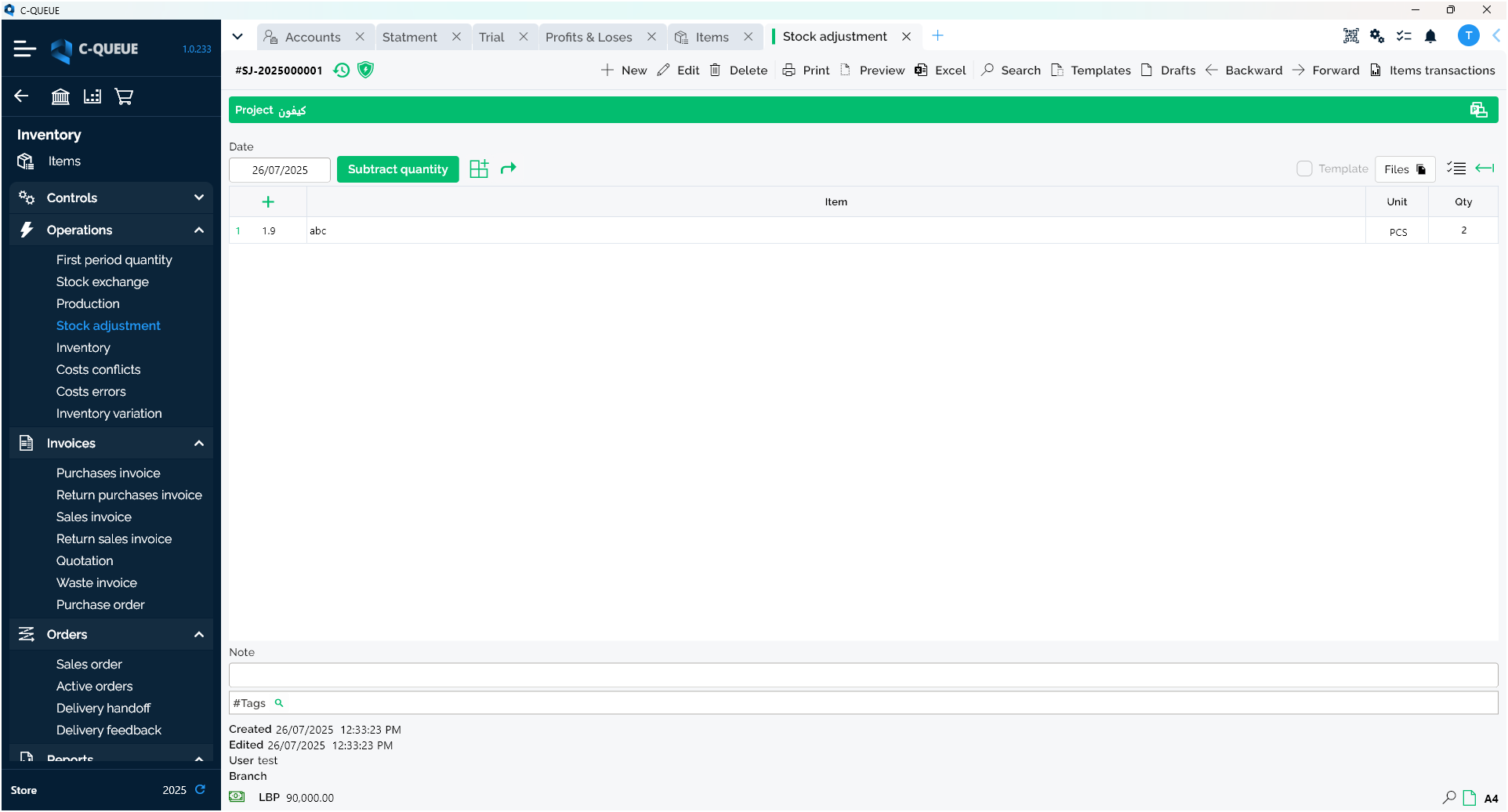Click the notifications bell icon

point(1430,36)
